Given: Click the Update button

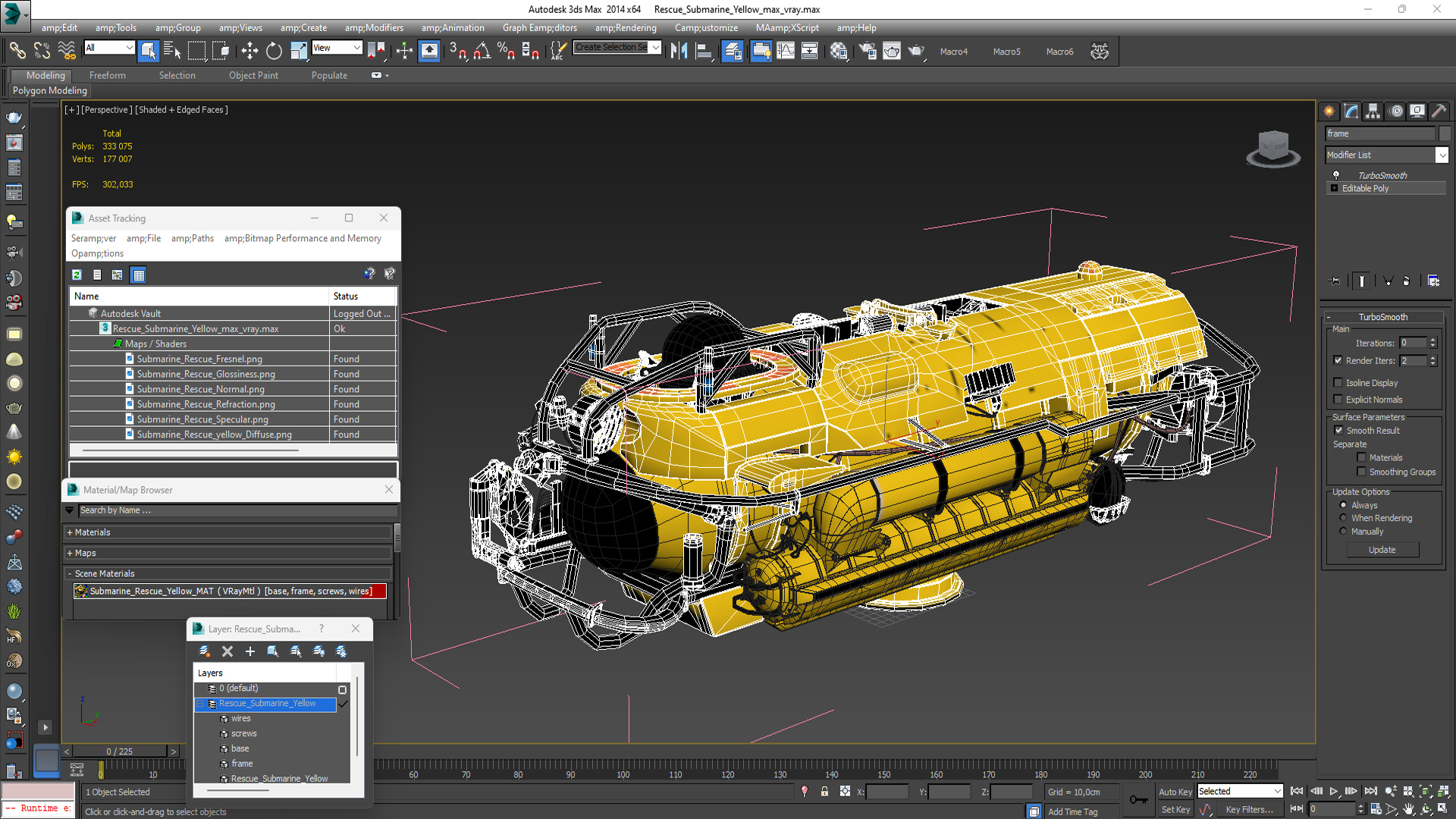Looking at the screenshot, I should [1382, 550].
